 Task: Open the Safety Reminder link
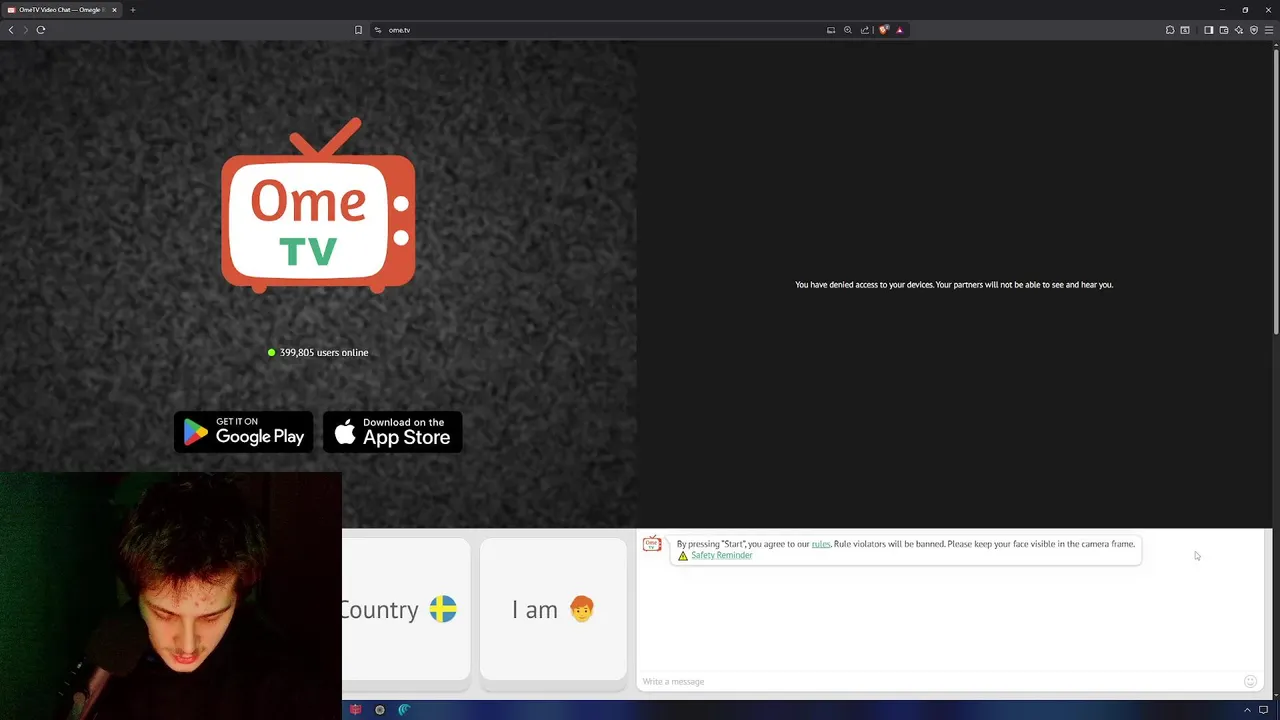pos(721,555)
